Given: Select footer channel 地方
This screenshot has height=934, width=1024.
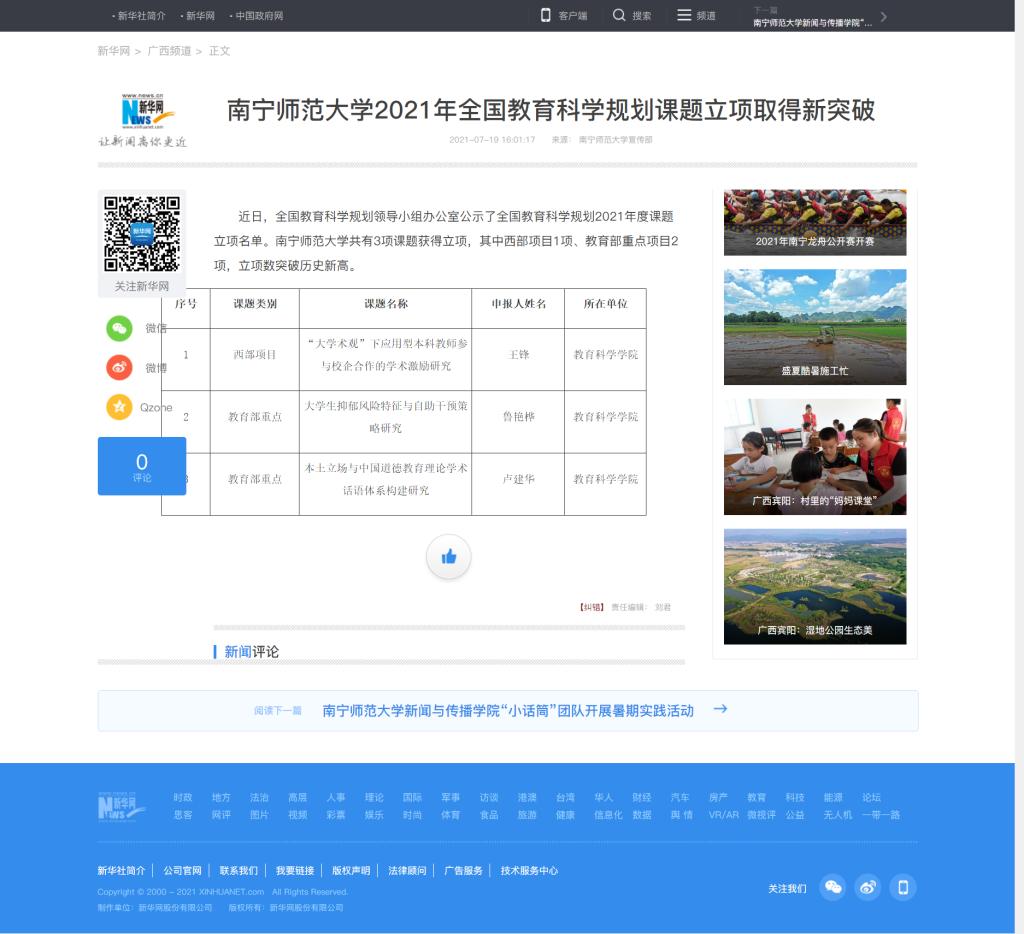Looking at the screenshot, I should (221, 797).
